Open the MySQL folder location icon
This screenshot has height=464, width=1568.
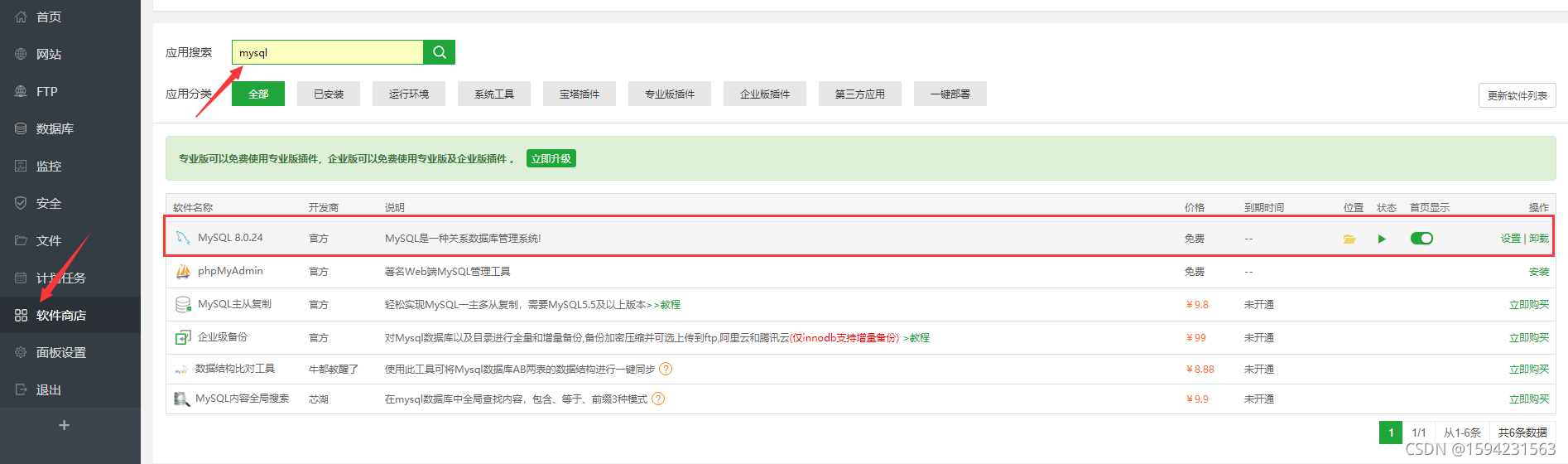pyautogui.click(x=1349, y=239)
